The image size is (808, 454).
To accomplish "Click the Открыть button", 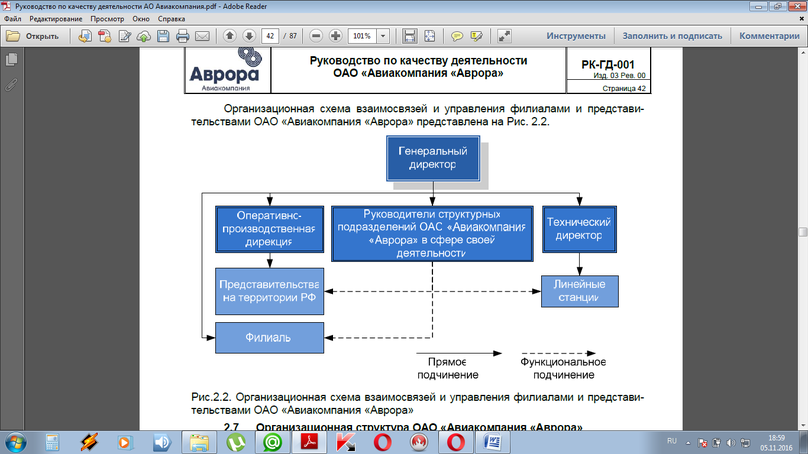I will 32,36.
